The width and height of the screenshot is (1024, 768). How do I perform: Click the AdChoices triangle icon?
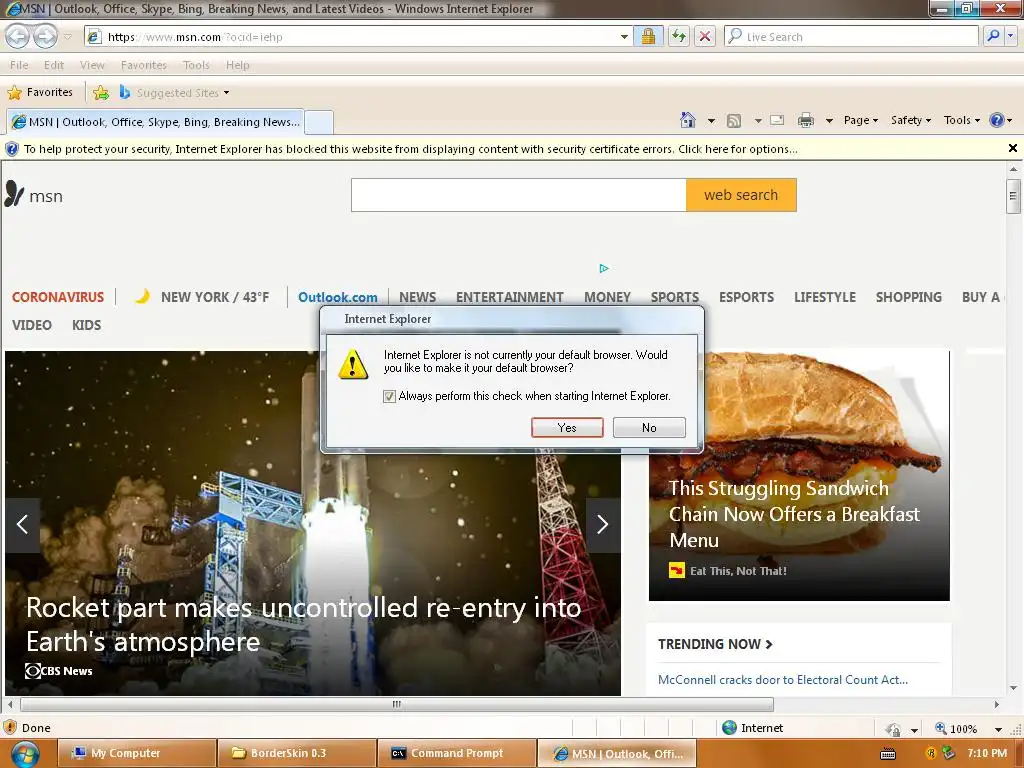tap(604, 268)
